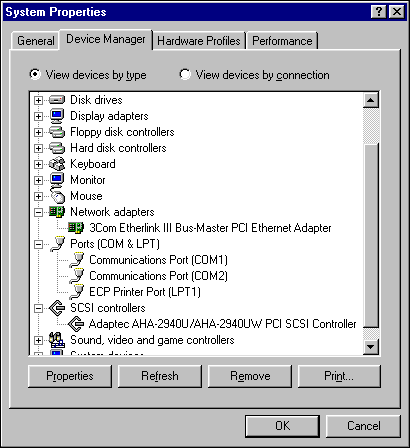Open the Performance tab
Viewport: 410px width, 448px height.
(x=282, y=41)
